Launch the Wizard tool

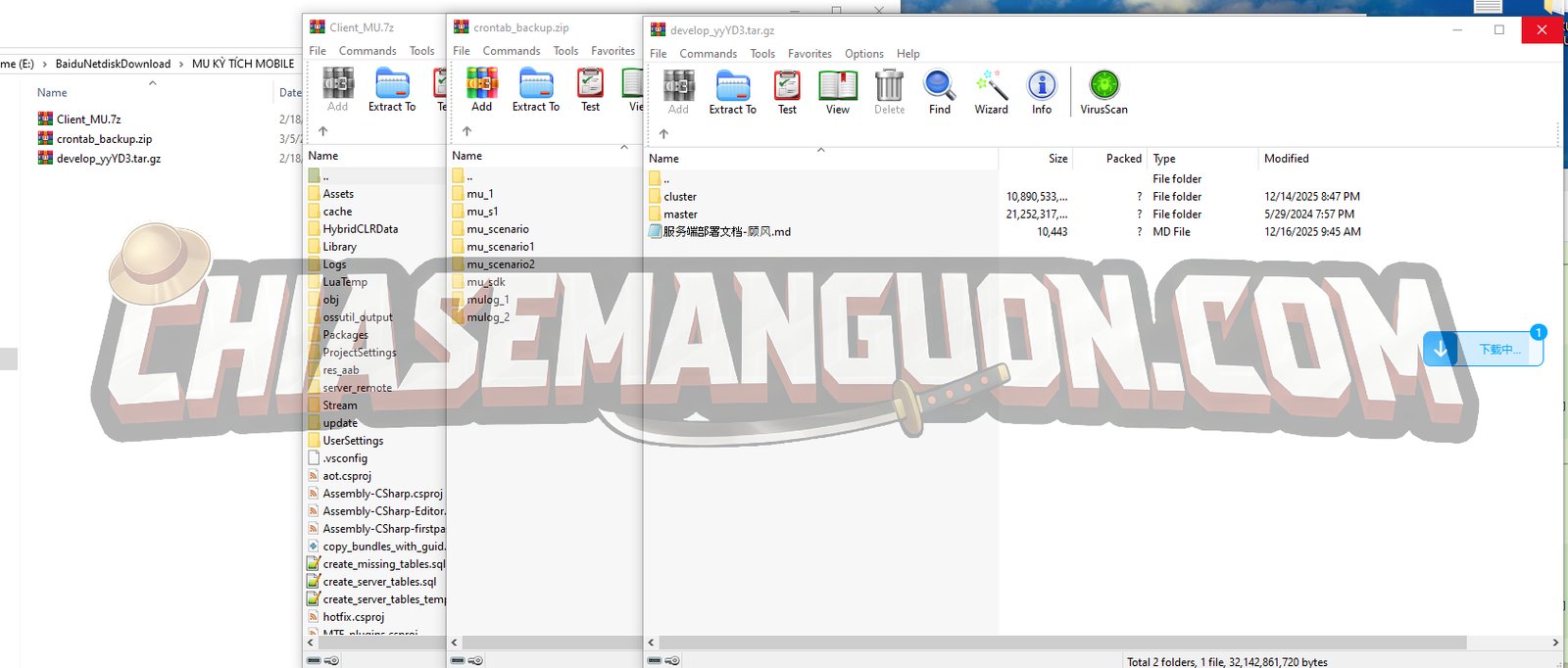991,92
